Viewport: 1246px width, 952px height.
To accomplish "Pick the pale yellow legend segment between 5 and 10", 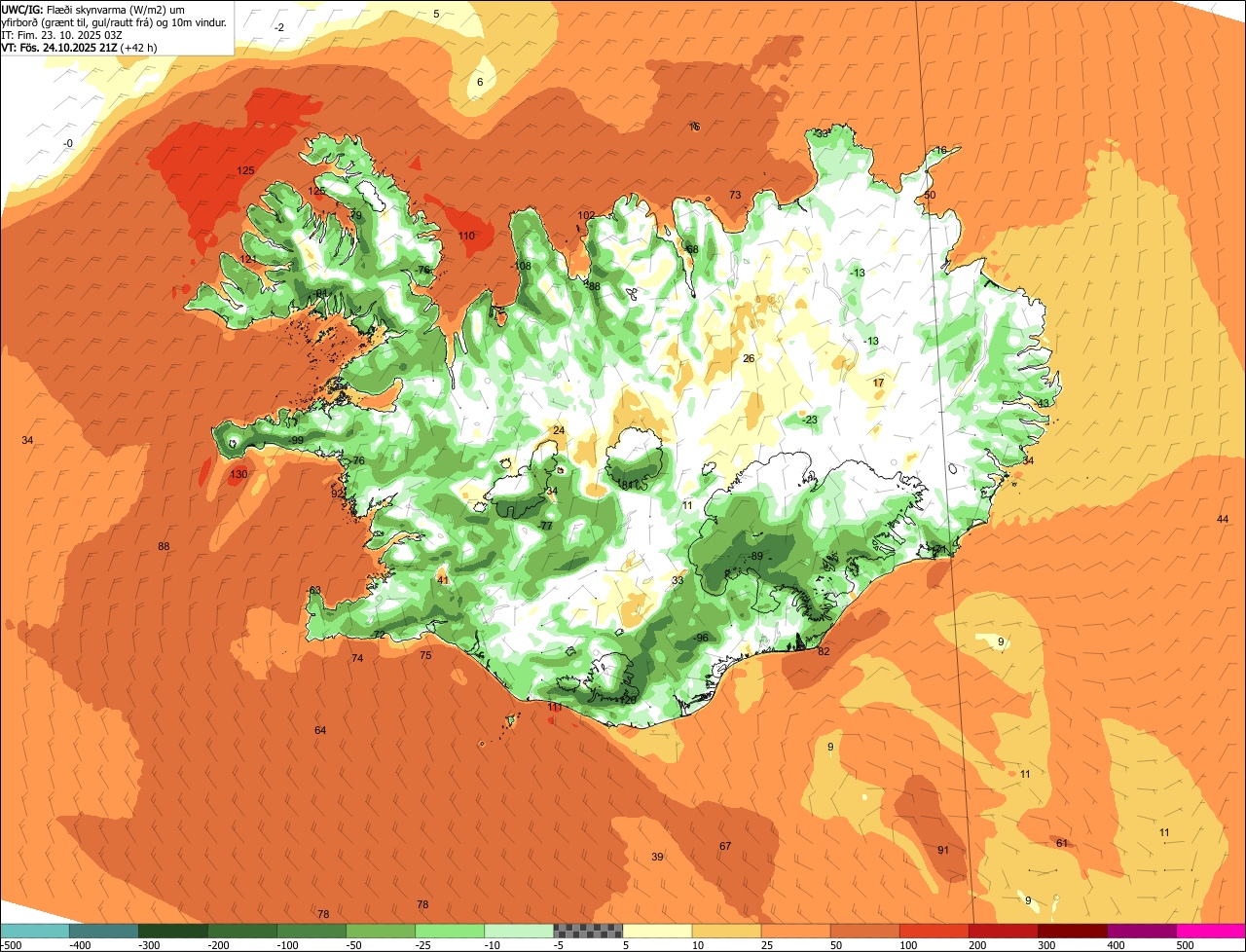I will click(657, 931).
